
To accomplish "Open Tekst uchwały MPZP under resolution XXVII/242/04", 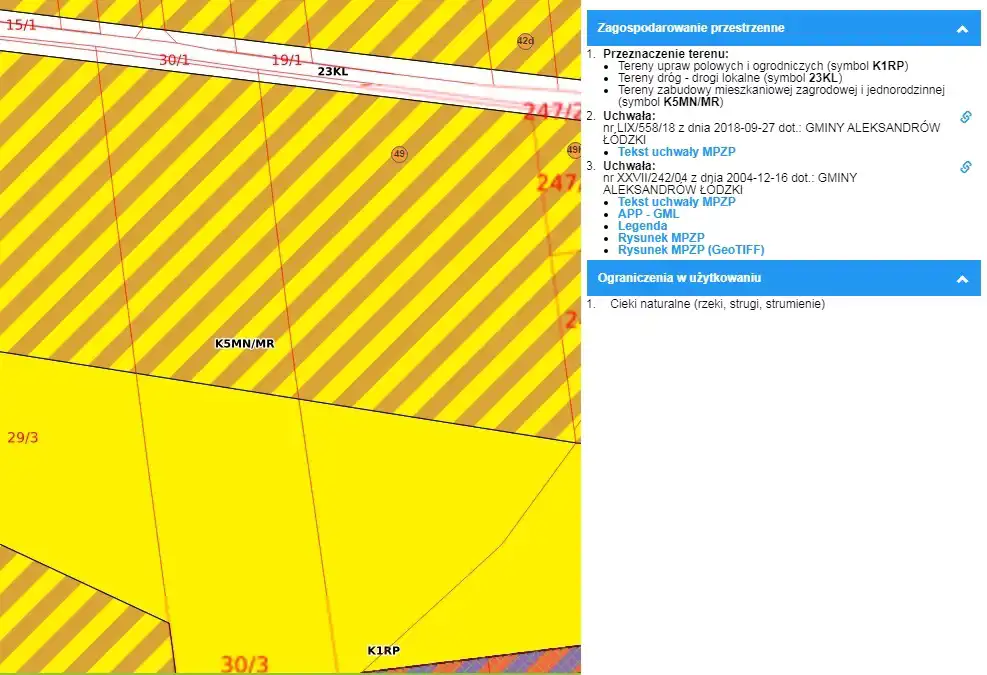I will [676, 202].
